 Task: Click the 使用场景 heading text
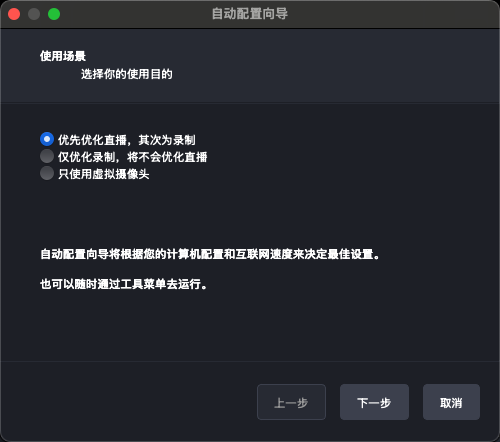pyautogui.click(x=63, y=56)
